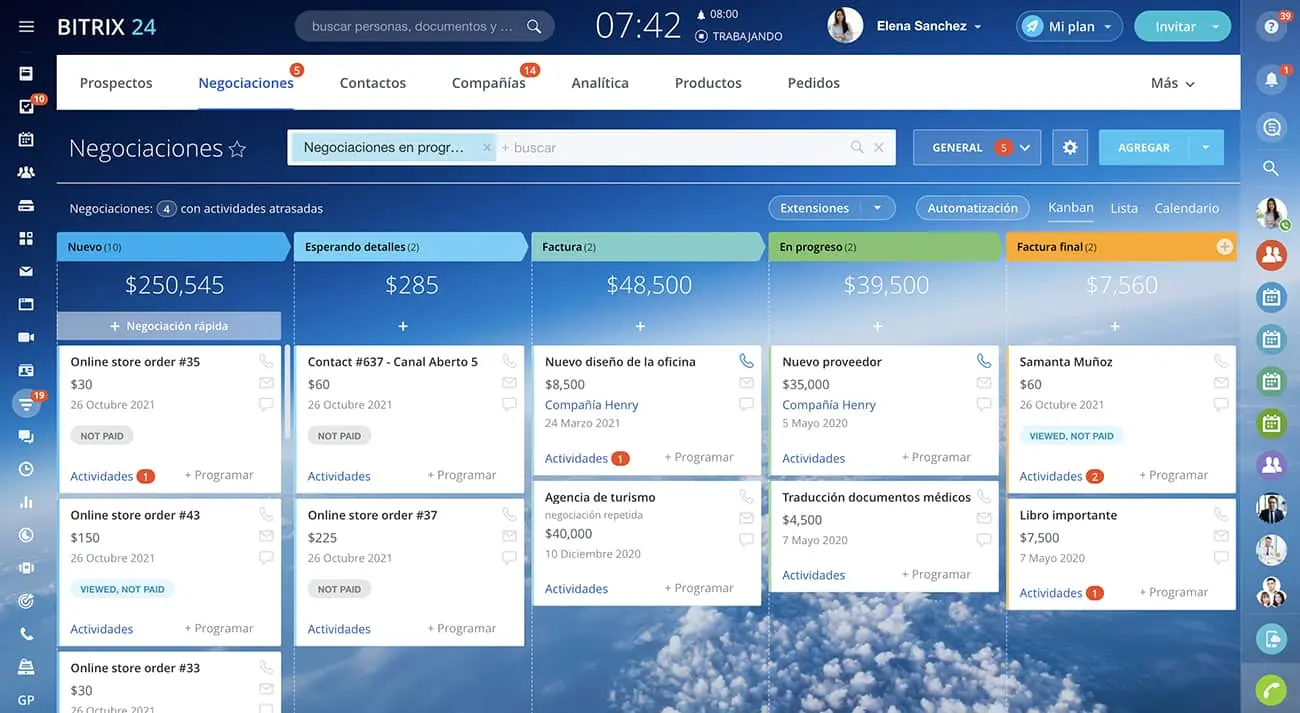Switch to Calendario view
Image resolution: width=1300 pixels, height=713 pixels.
[x=1186, y=208]
